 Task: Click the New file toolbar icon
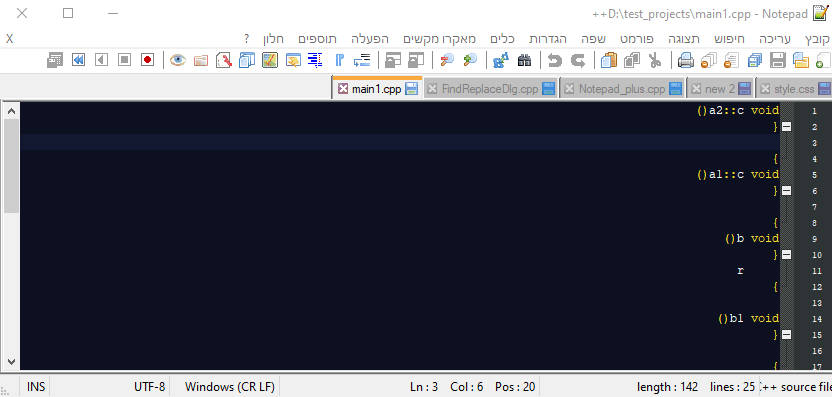[x=824, y=60]
